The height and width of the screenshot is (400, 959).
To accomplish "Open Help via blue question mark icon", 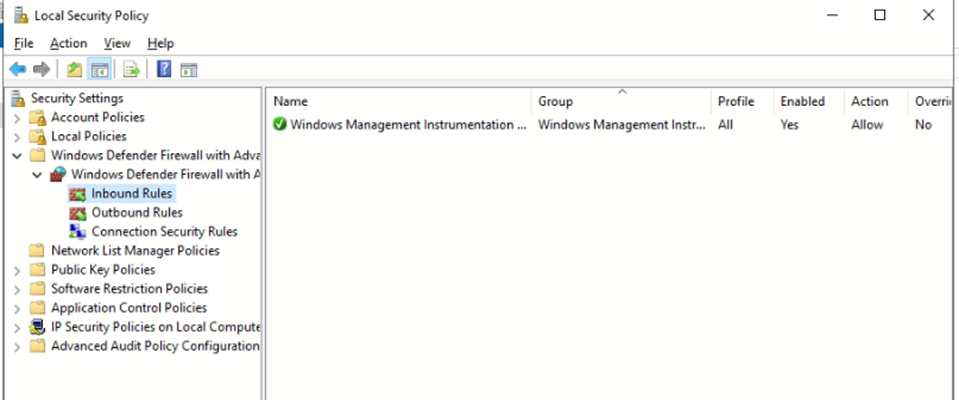I will pyautogui.click(x=163, y=69).
